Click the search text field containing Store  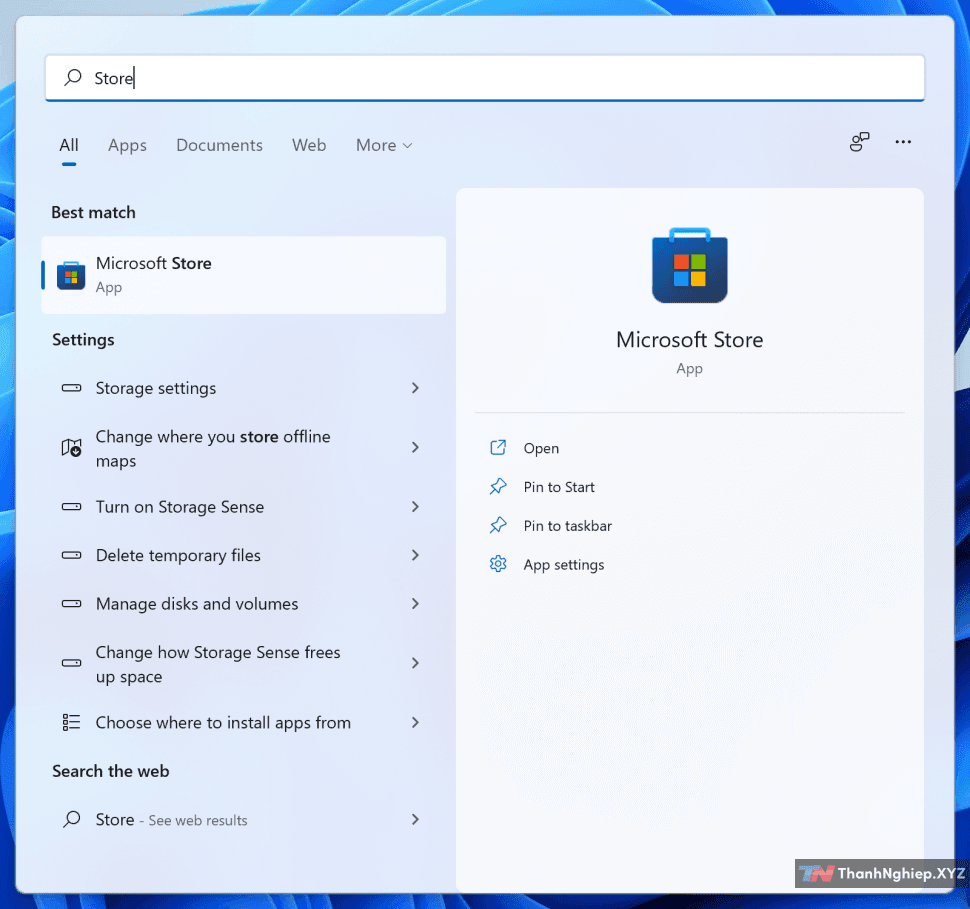[484, 78]
